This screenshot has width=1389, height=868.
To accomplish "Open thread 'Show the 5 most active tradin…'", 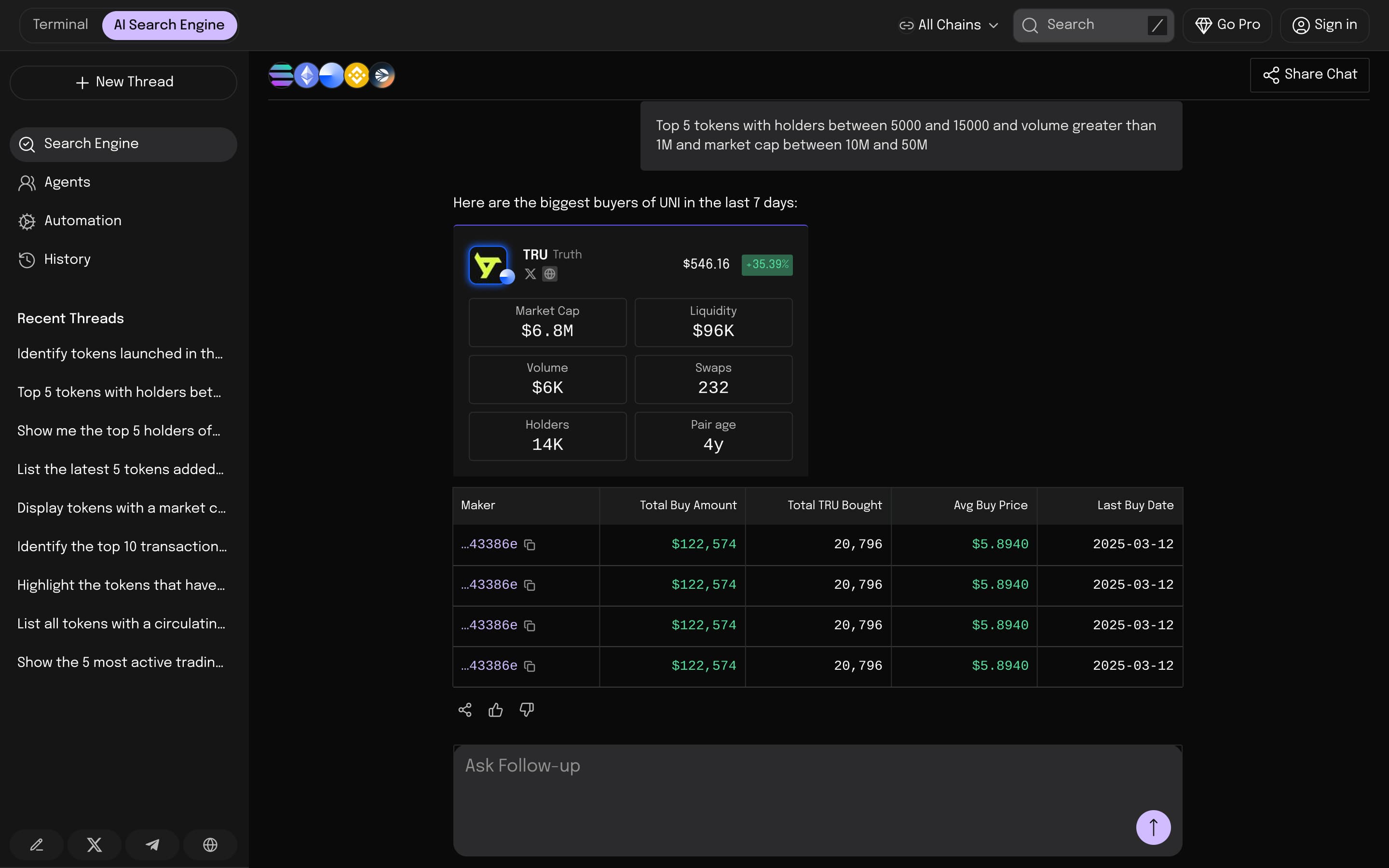I will coord(121,662).
